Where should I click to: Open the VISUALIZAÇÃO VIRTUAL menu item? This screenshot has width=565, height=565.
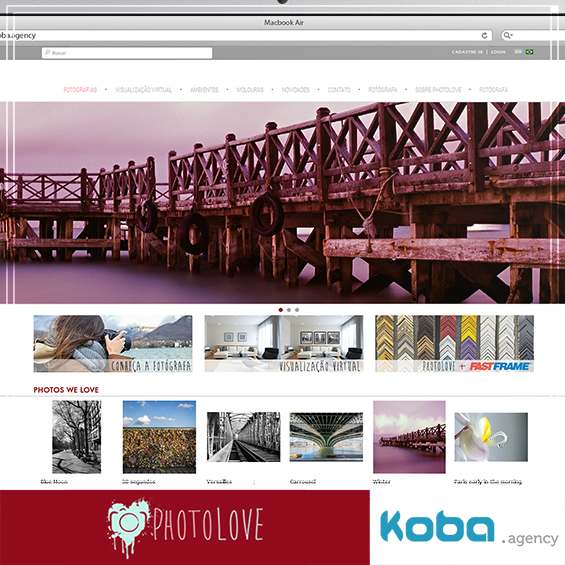(143, 90)
